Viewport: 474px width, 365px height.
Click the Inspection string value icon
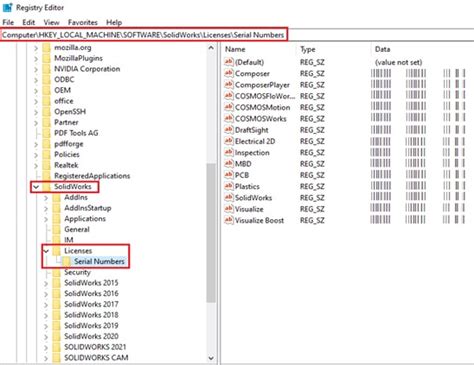point(229,152)
